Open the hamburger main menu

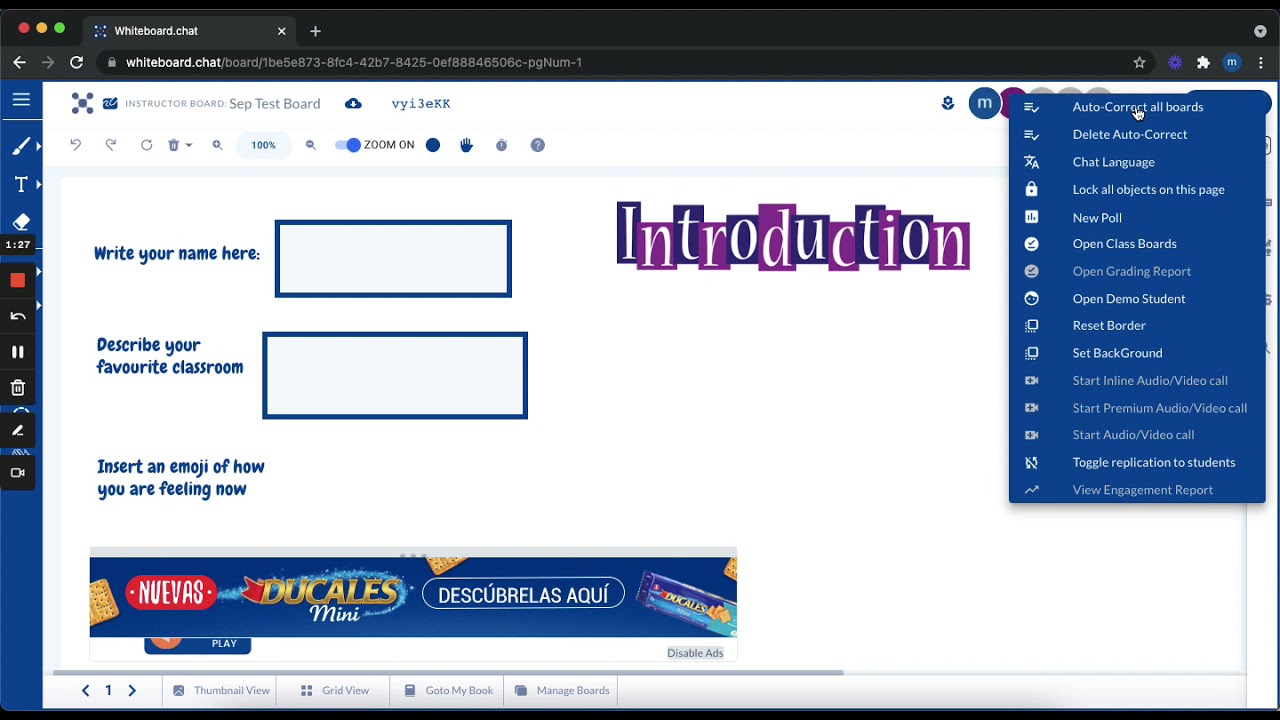pos(21,100)
